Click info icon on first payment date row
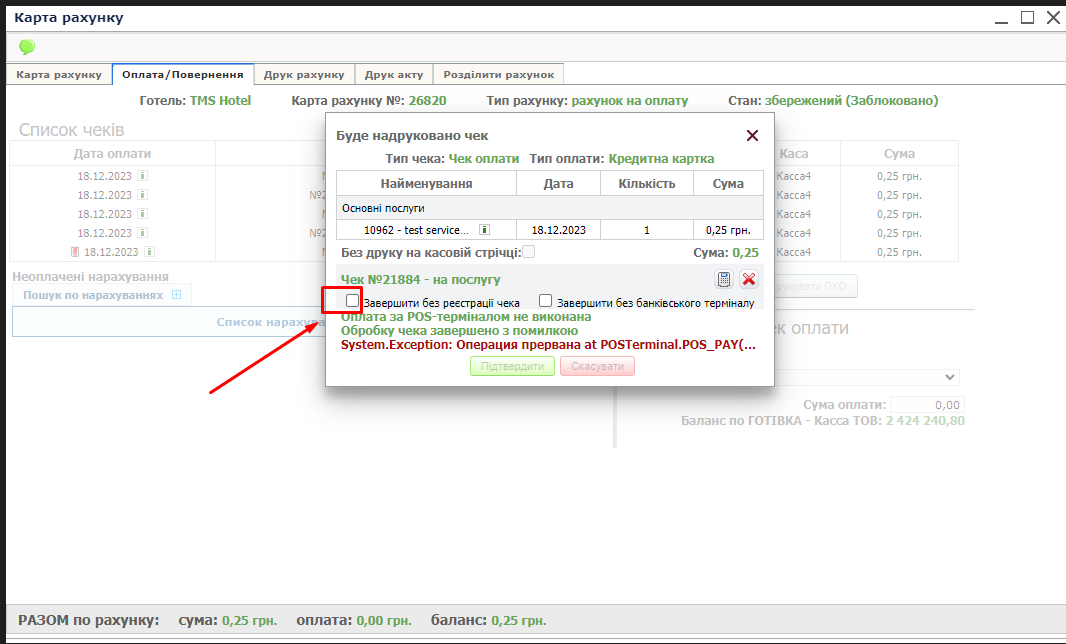Screen dimensions: 1066x644 click(x=142, y=176)
